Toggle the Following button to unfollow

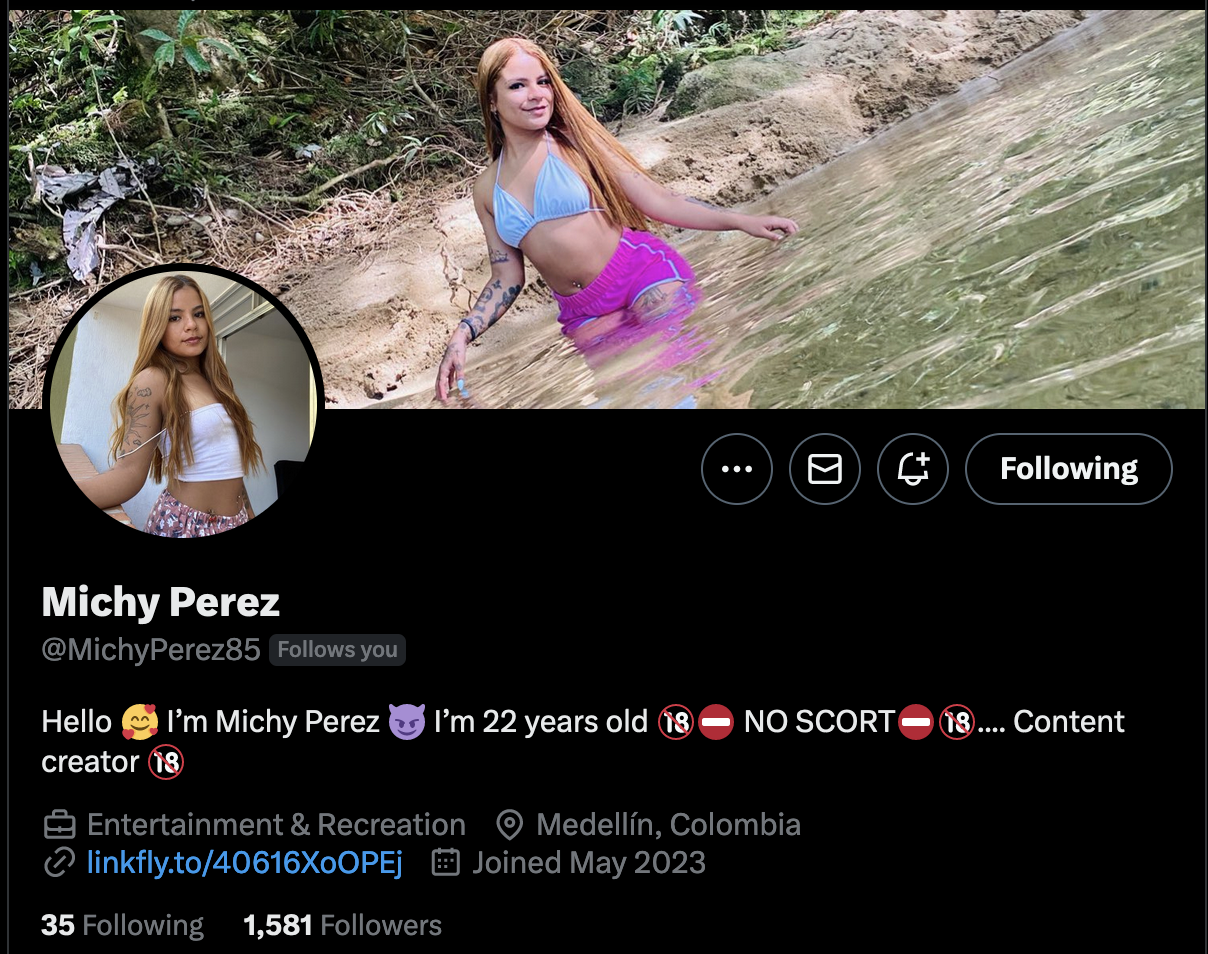coord(1068,469)
